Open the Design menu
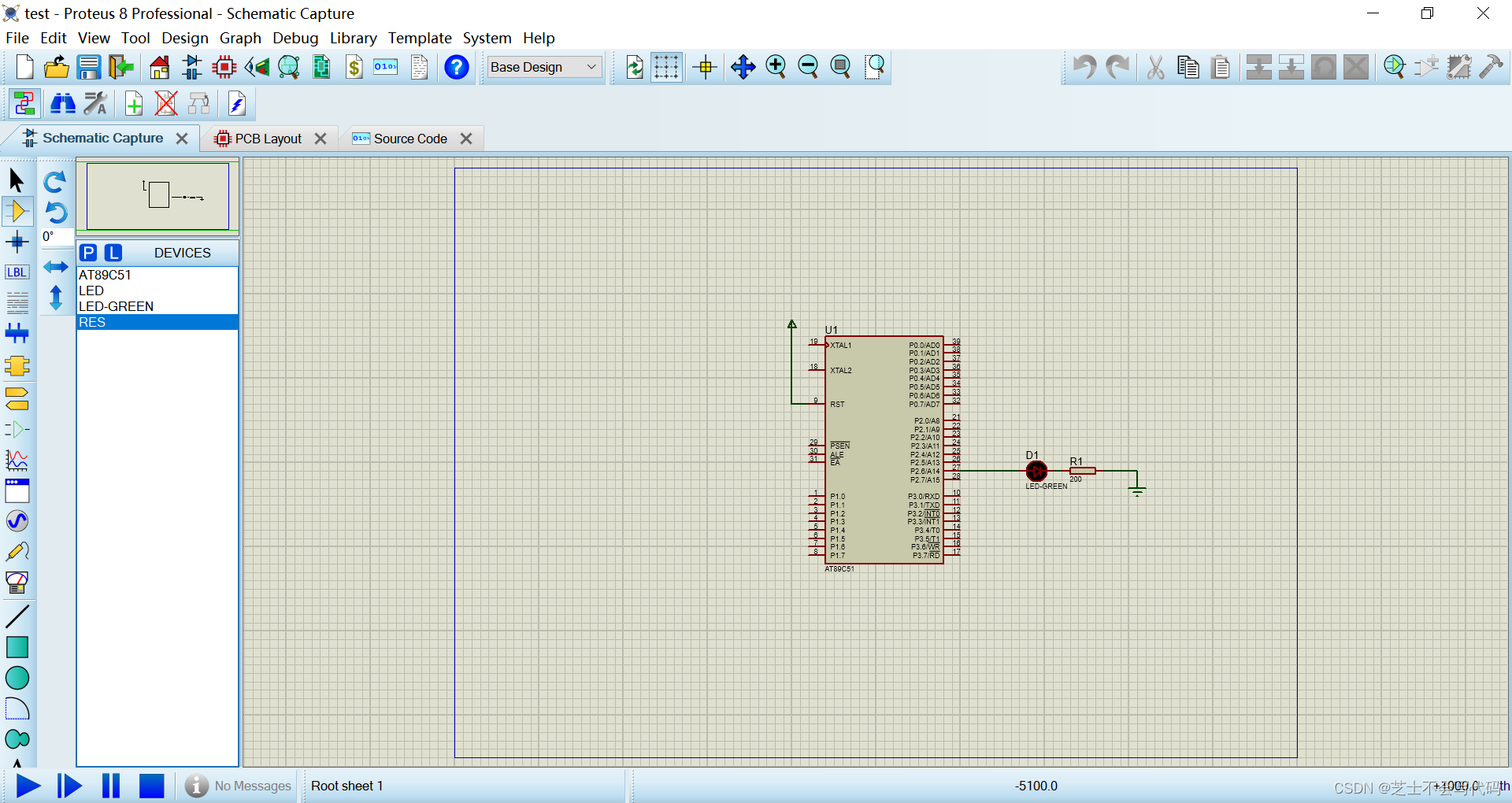The image size is (1512, 803). 185,38
